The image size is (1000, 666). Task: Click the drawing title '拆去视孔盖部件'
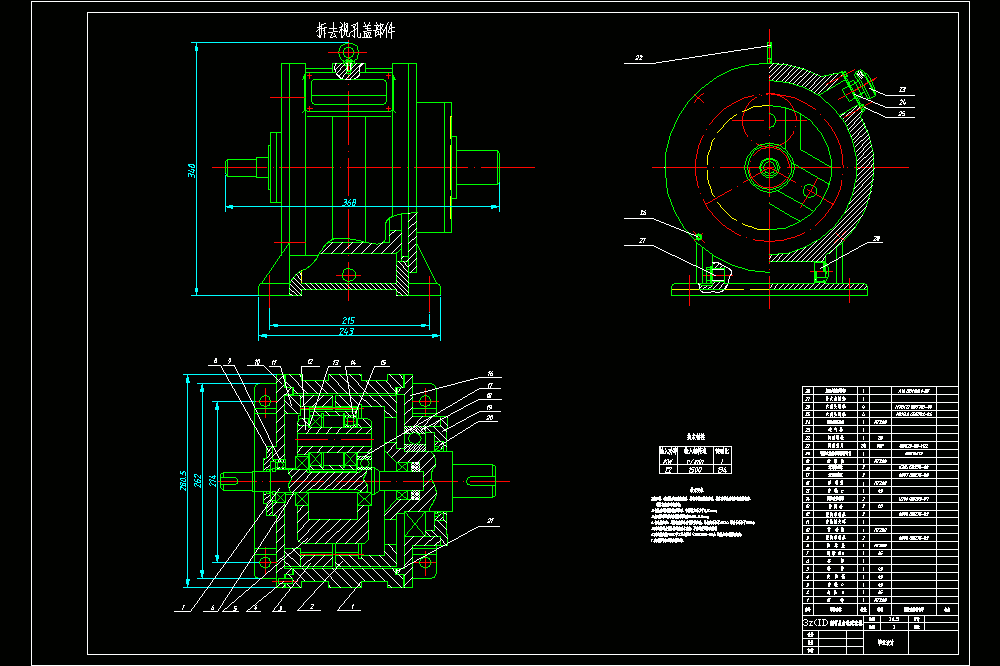355,30
